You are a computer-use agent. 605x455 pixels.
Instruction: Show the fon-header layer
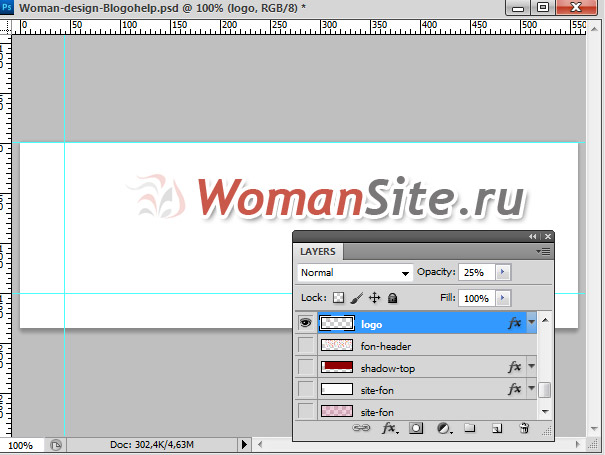[306, 345]
